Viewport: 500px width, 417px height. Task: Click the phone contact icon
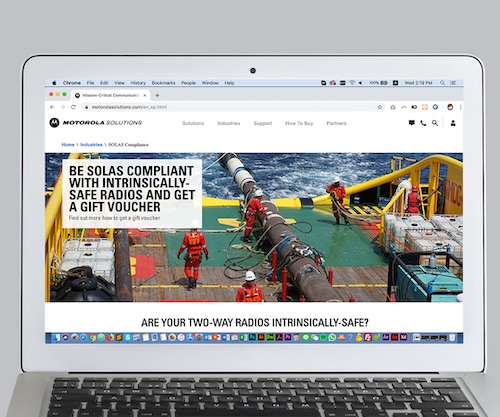click(x=423, y=123)
